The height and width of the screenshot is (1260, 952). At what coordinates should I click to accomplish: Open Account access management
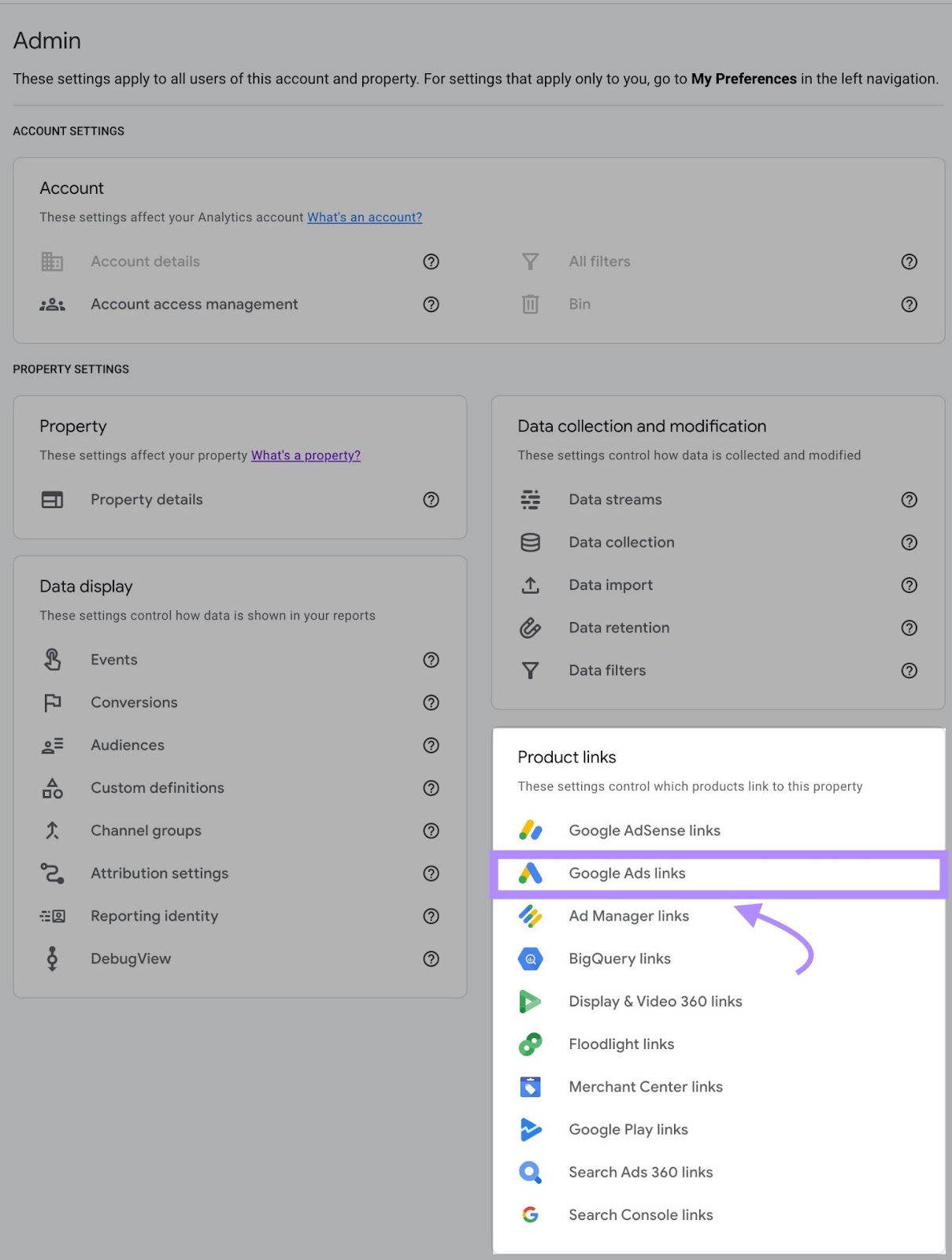pos(194,304)
